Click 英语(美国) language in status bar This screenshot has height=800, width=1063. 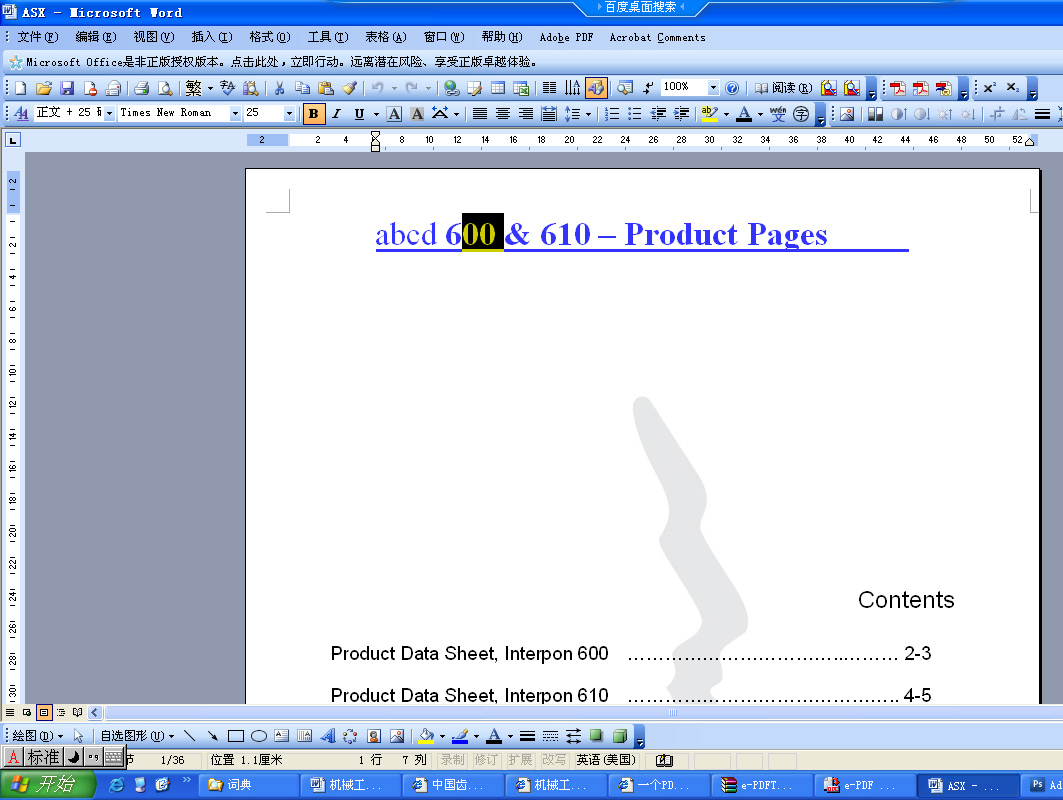pyautogui.click(x=606, y=760)
